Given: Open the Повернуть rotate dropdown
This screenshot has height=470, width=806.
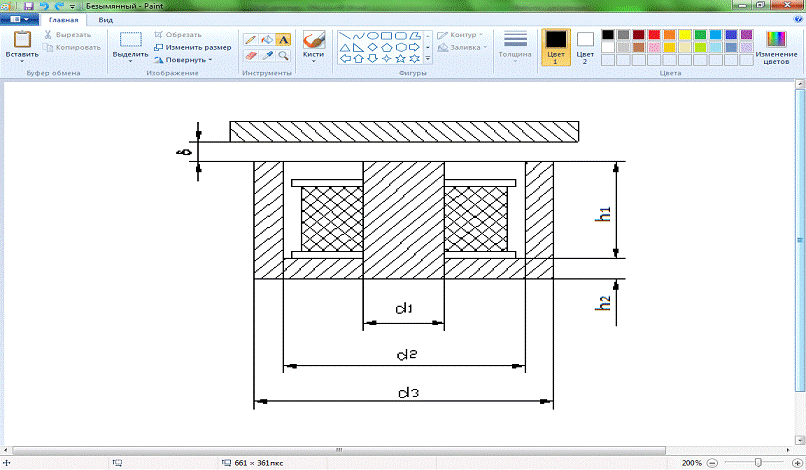Looking at the screenshot, I should click(183, 59).
